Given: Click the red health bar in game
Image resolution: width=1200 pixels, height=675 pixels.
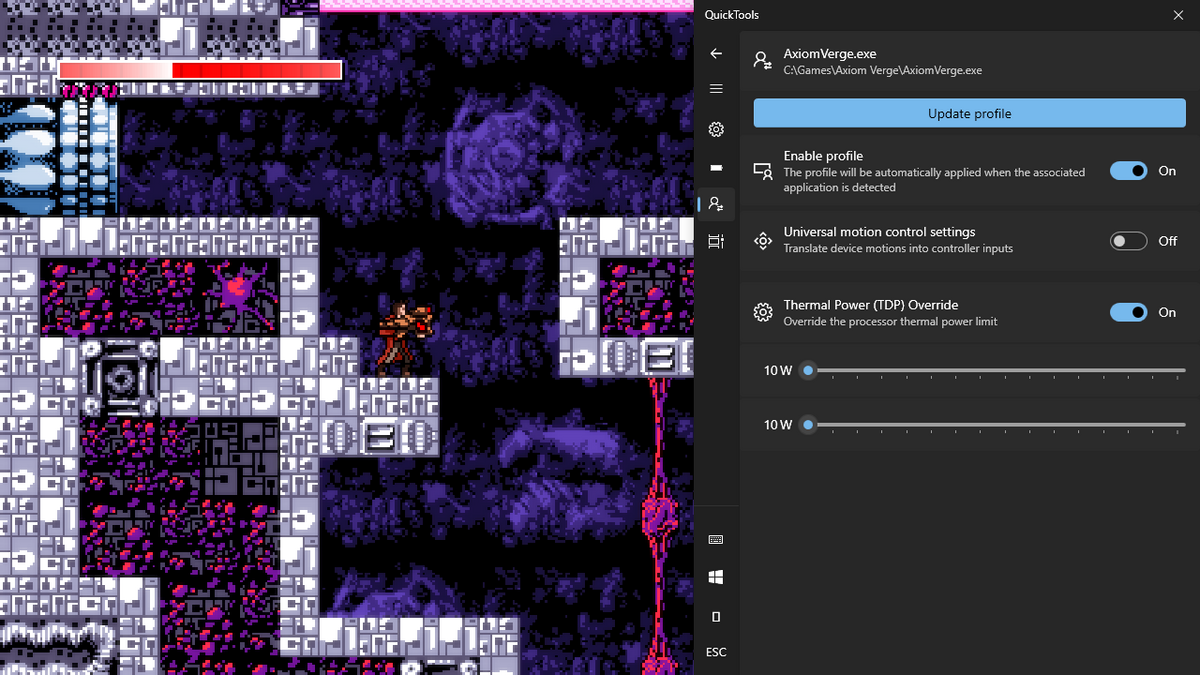Looking at the screenshot, I should [200, 71].
